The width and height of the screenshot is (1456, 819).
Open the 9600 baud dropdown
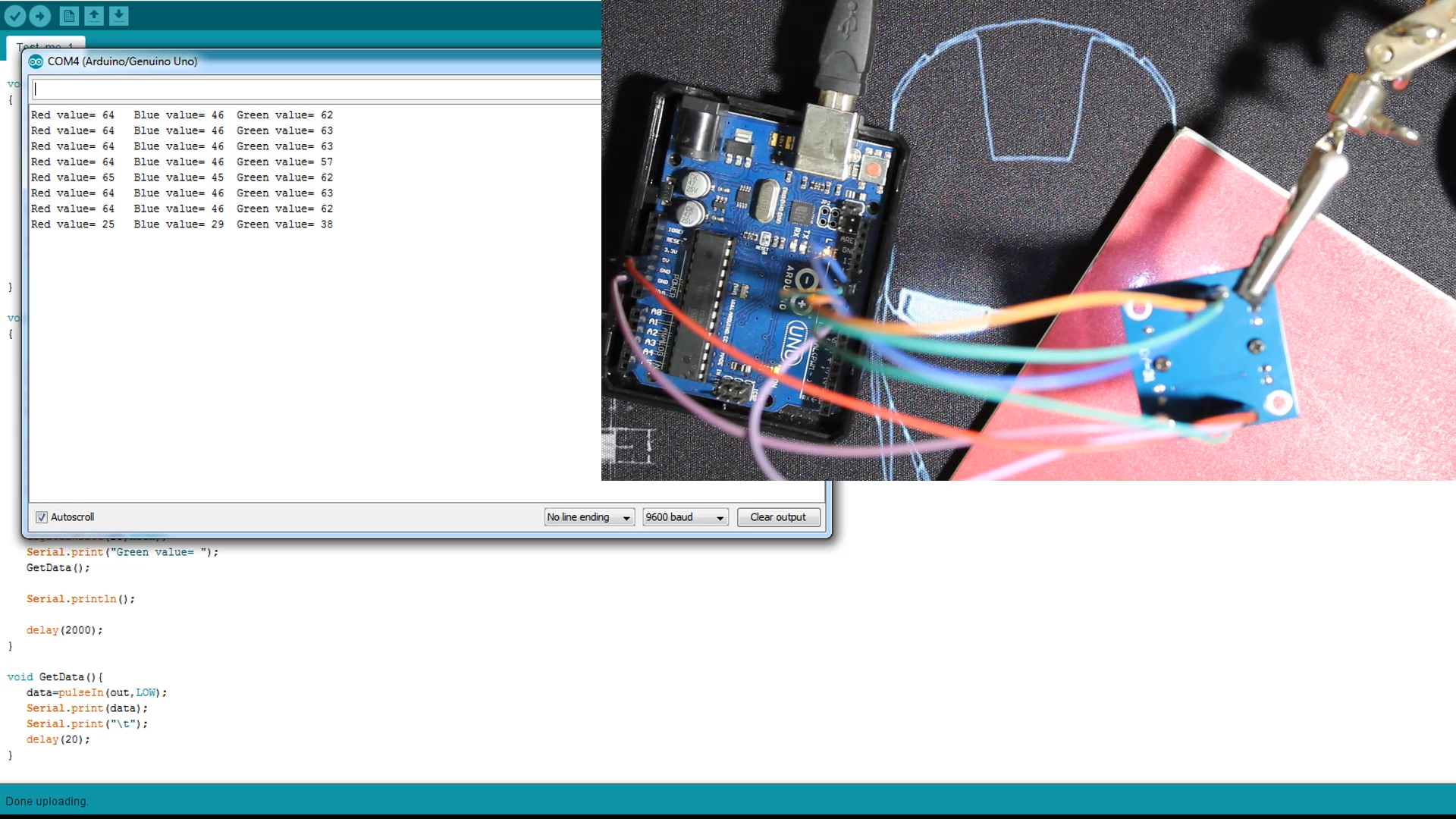coord(685,517)
